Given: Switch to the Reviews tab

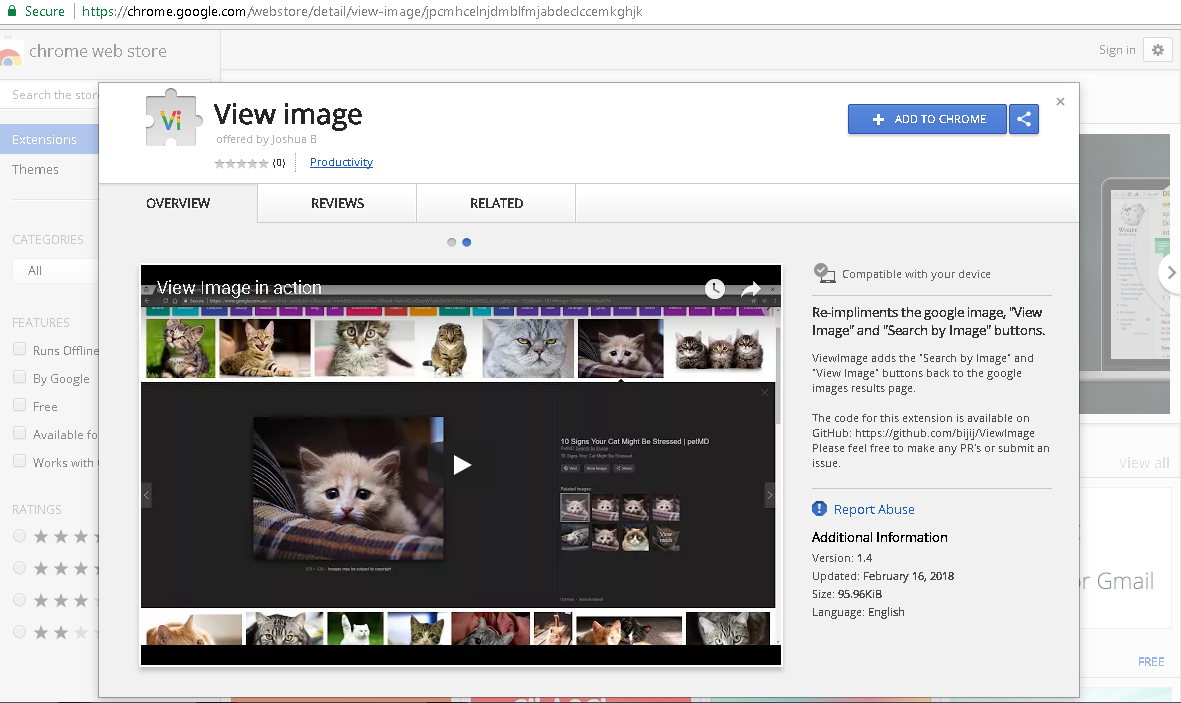Looking at the screenshot, I should click(x=337, y=203).
